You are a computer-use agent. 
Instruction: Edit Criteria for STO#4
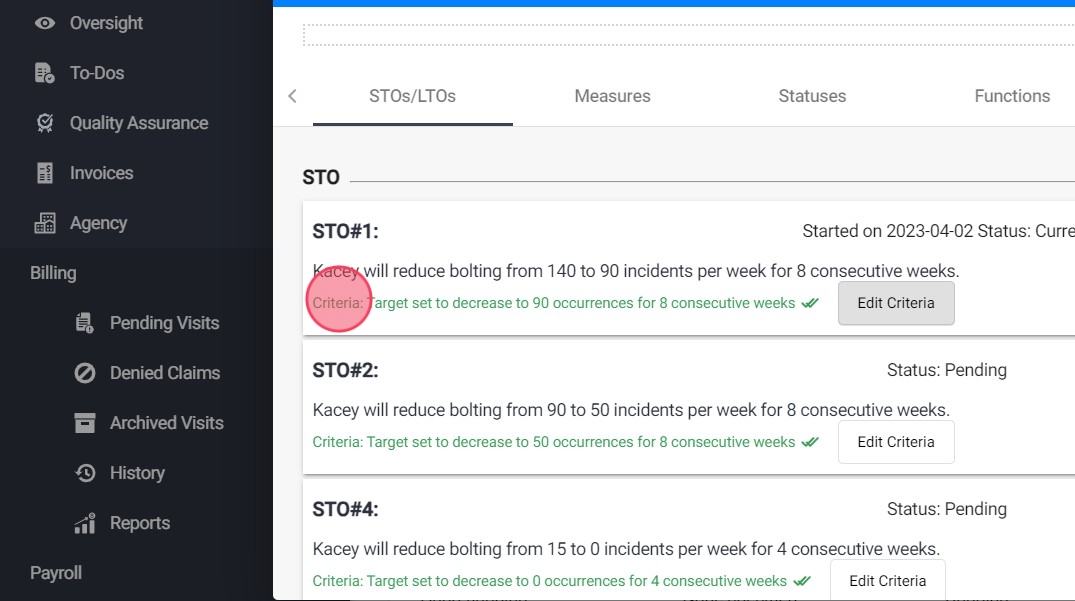click(887, 580)
